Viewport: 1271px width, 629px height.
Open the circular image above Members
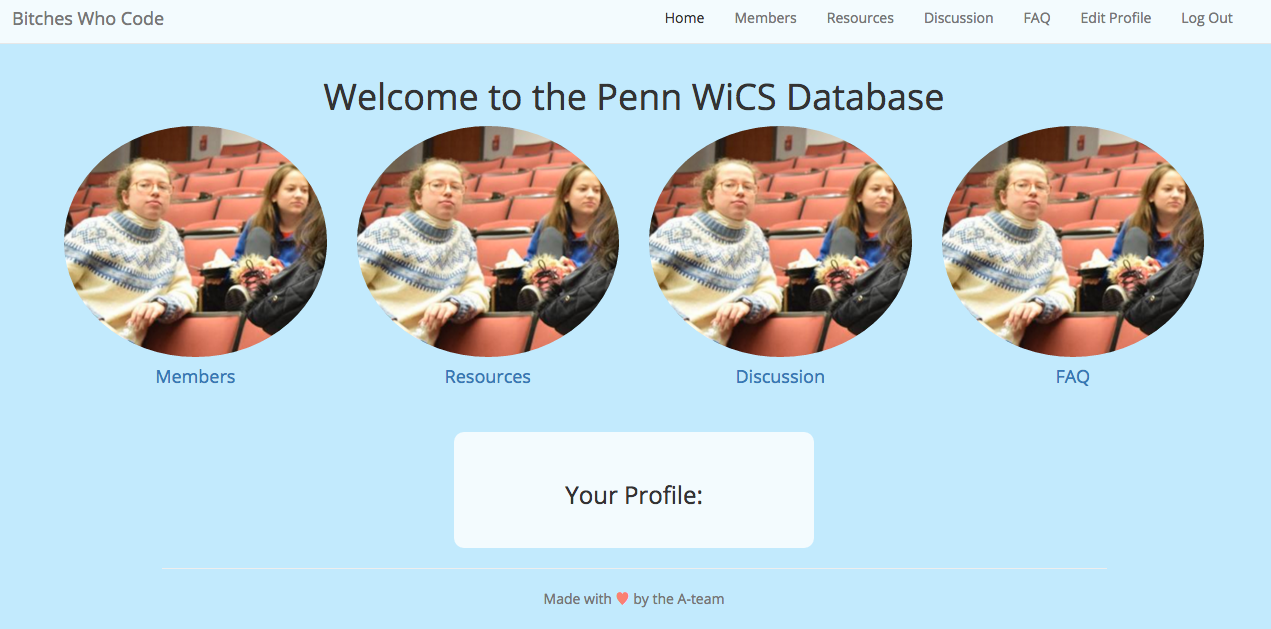pyautogui.click(x=195, y=241)
